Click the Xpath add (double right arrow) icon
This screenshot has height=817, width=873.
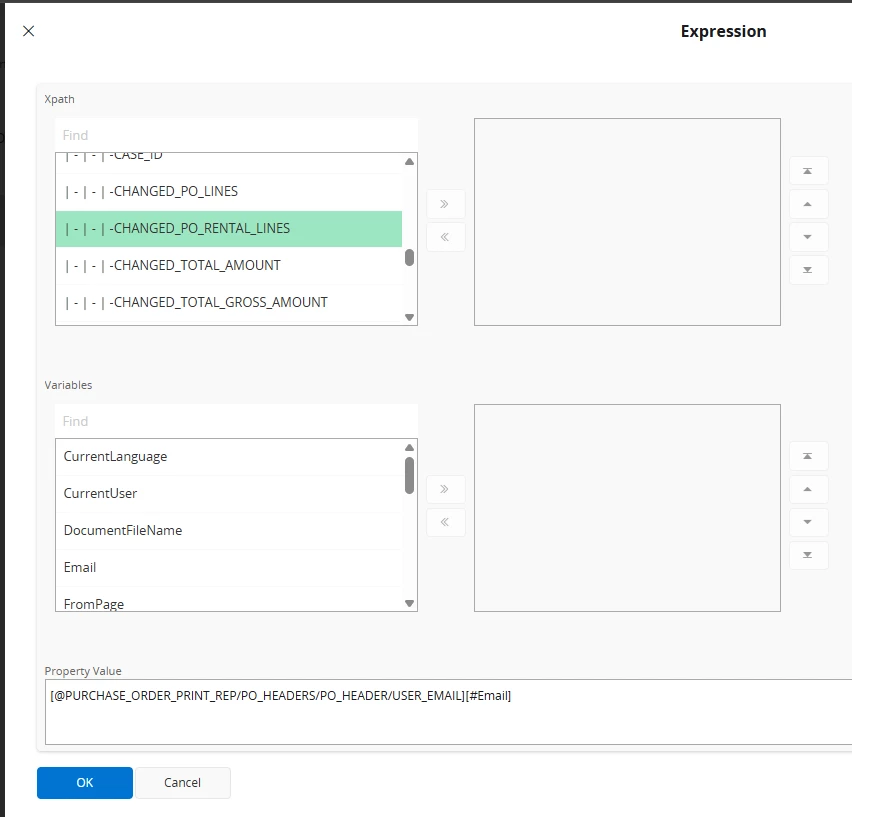tap(445, 204)
